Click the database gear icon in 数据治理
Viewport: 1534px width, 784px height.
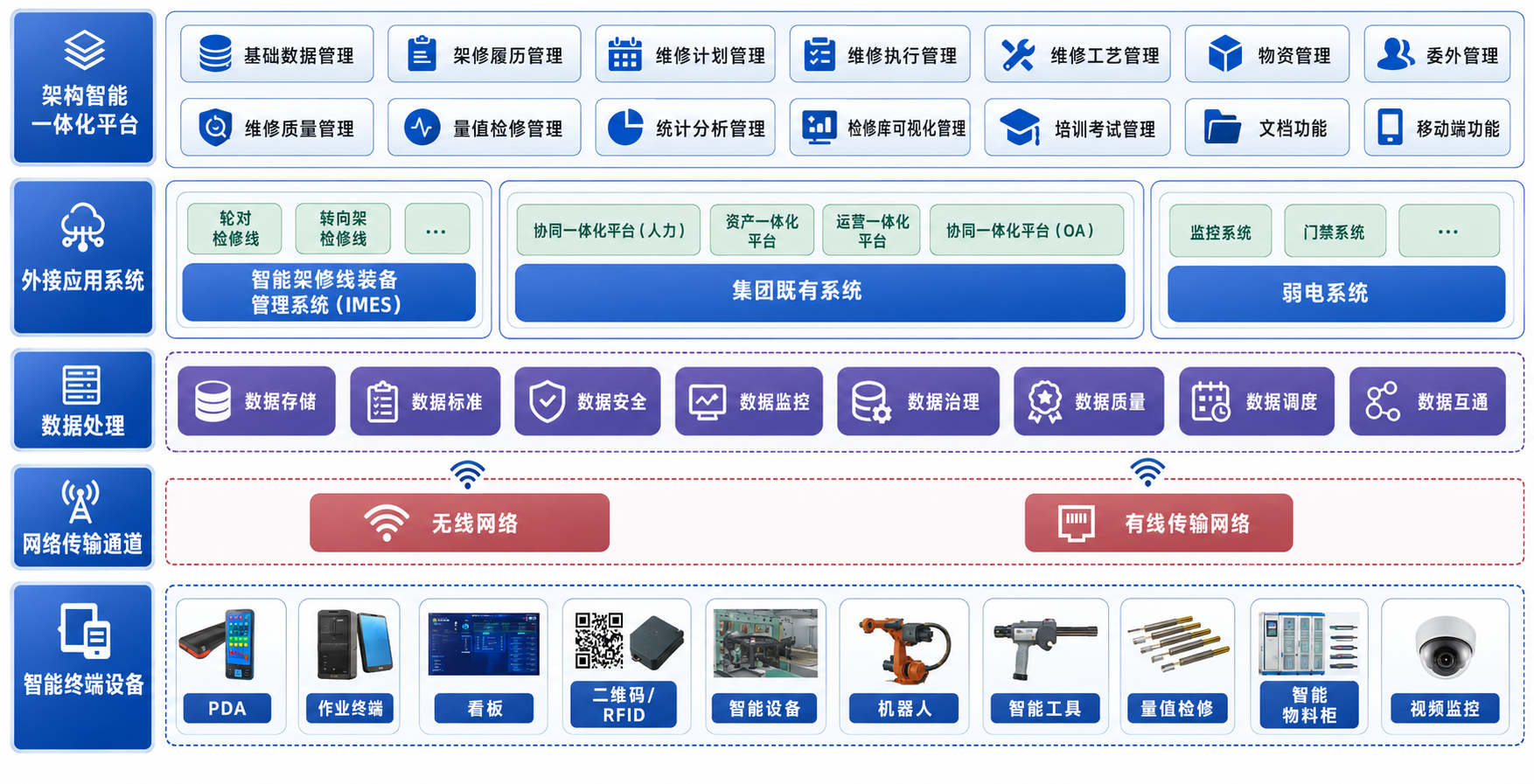(x=871, y=402)
